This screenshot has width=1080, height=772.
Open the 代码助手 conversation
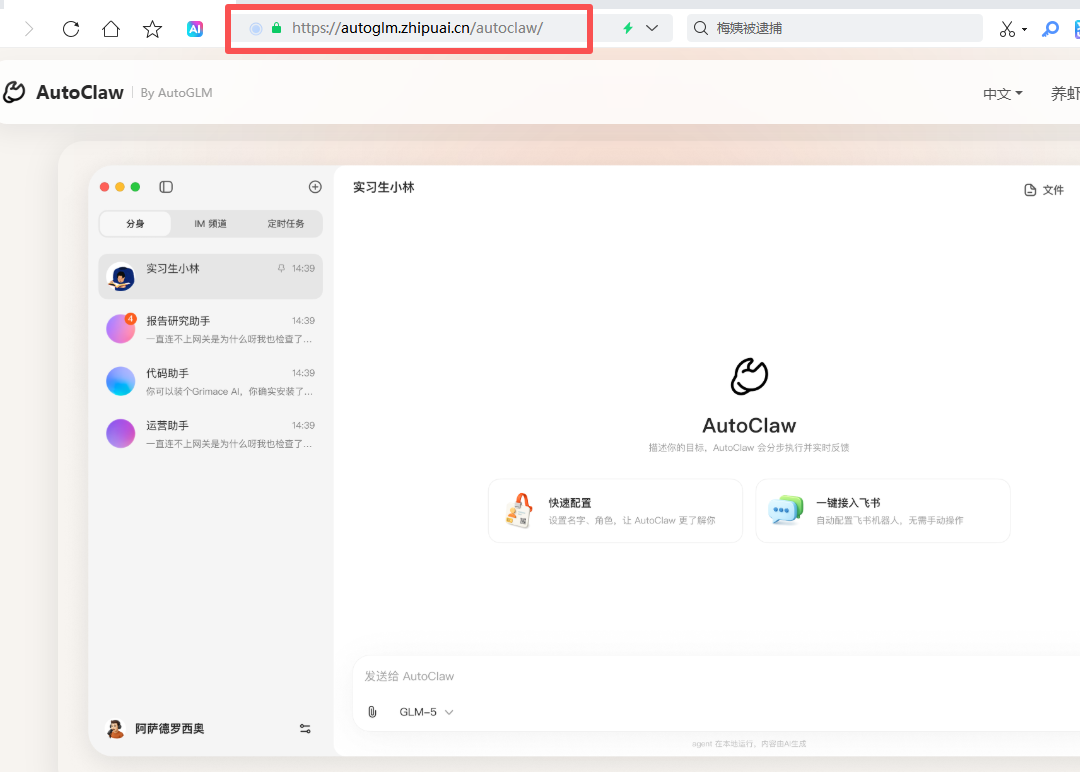point(211,382)
